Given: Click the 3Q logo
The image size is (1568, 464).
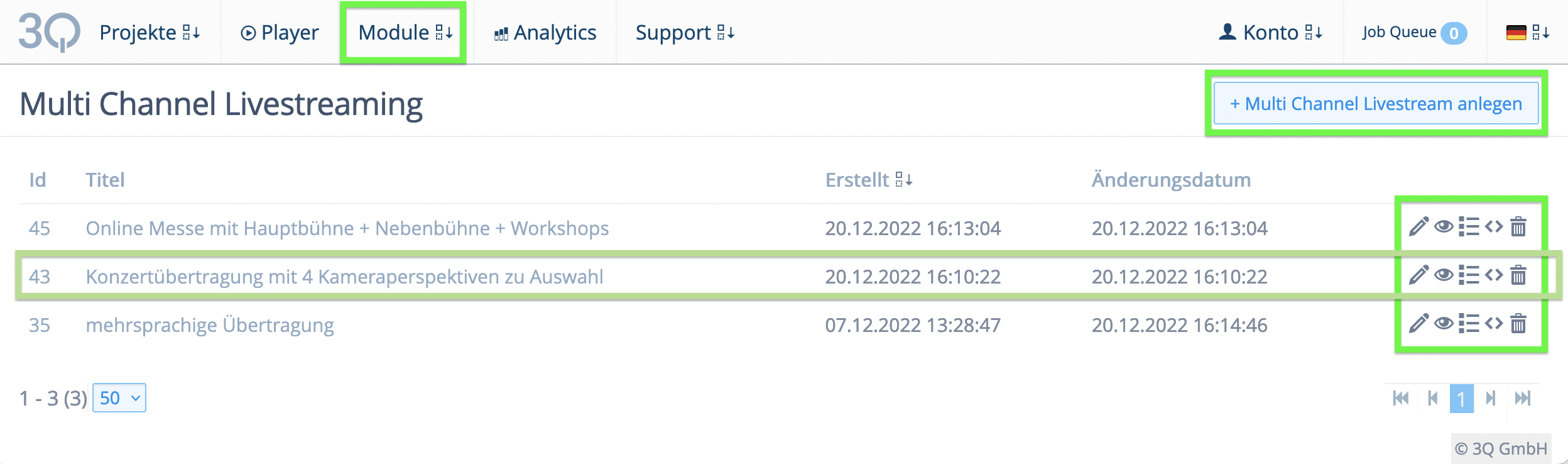Looking at the screenshot, I should coord(49,31).
